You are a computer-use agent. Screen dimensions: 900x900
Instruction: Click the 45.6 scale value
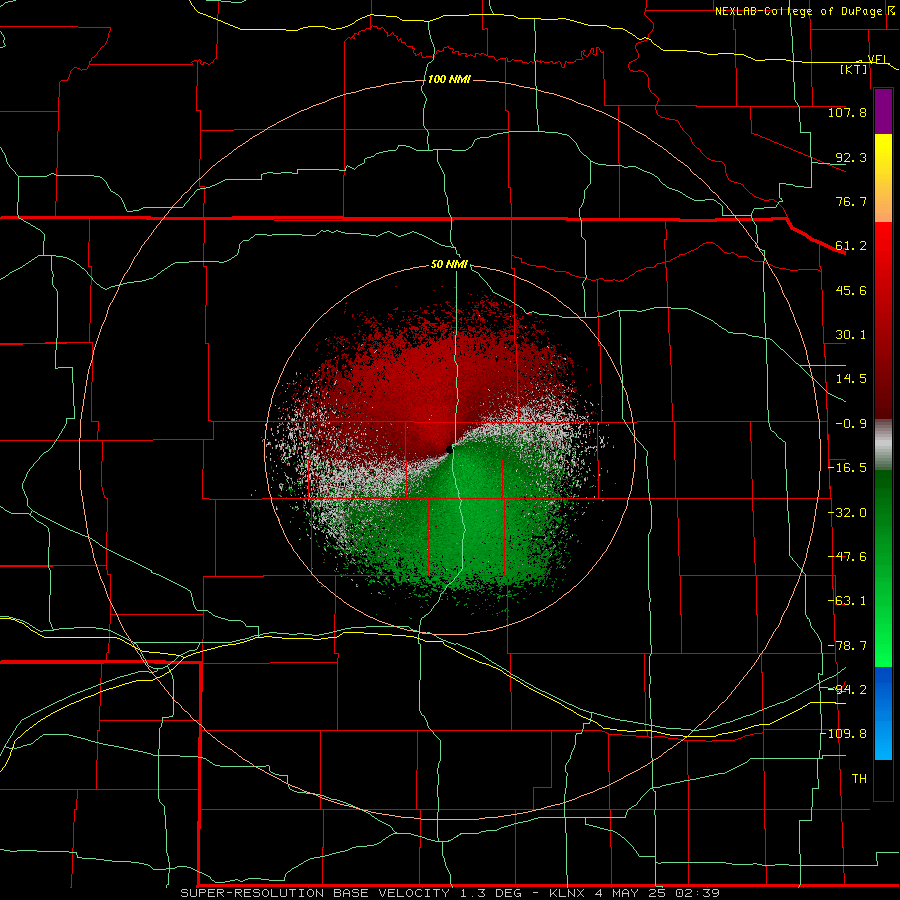coord(851,290)
